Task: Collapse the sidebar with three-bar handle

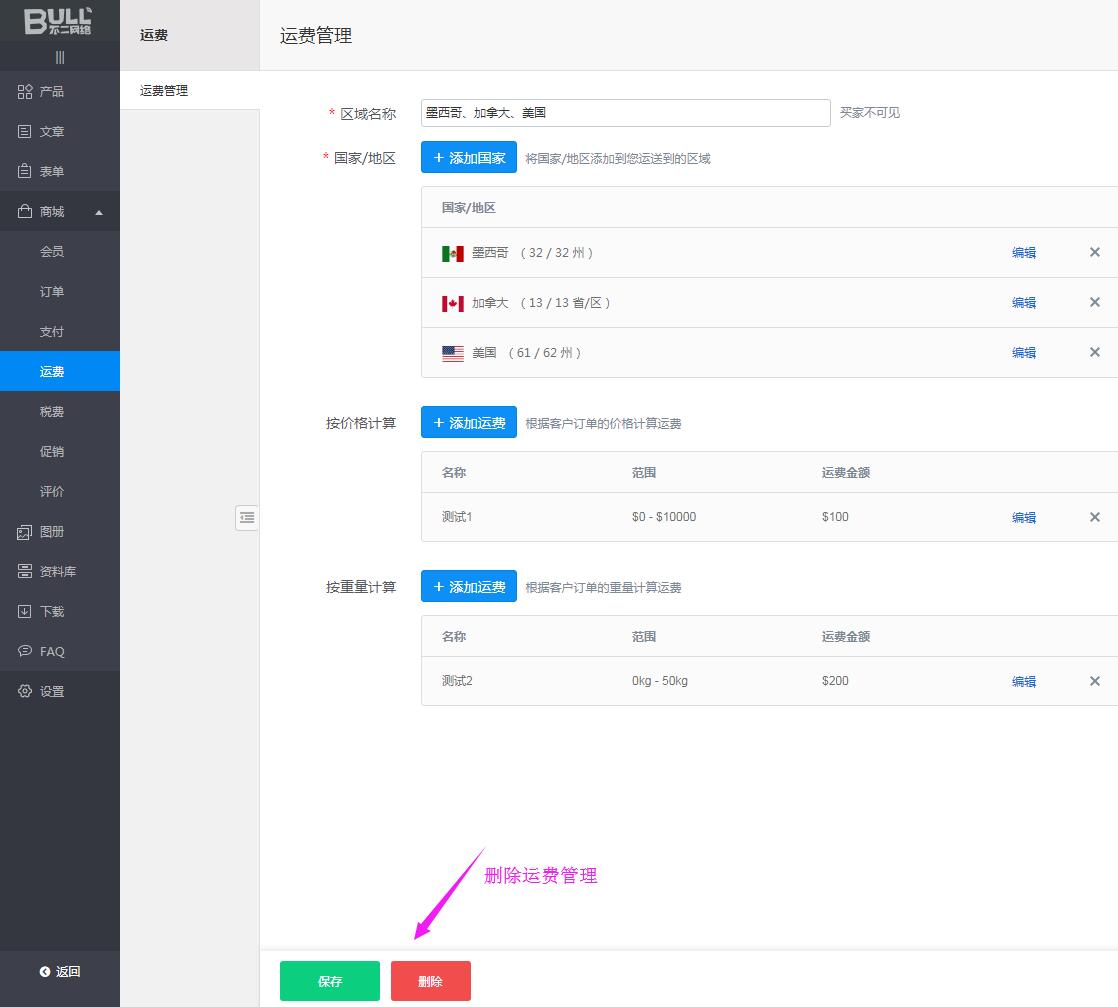Action: pos(60,58)
